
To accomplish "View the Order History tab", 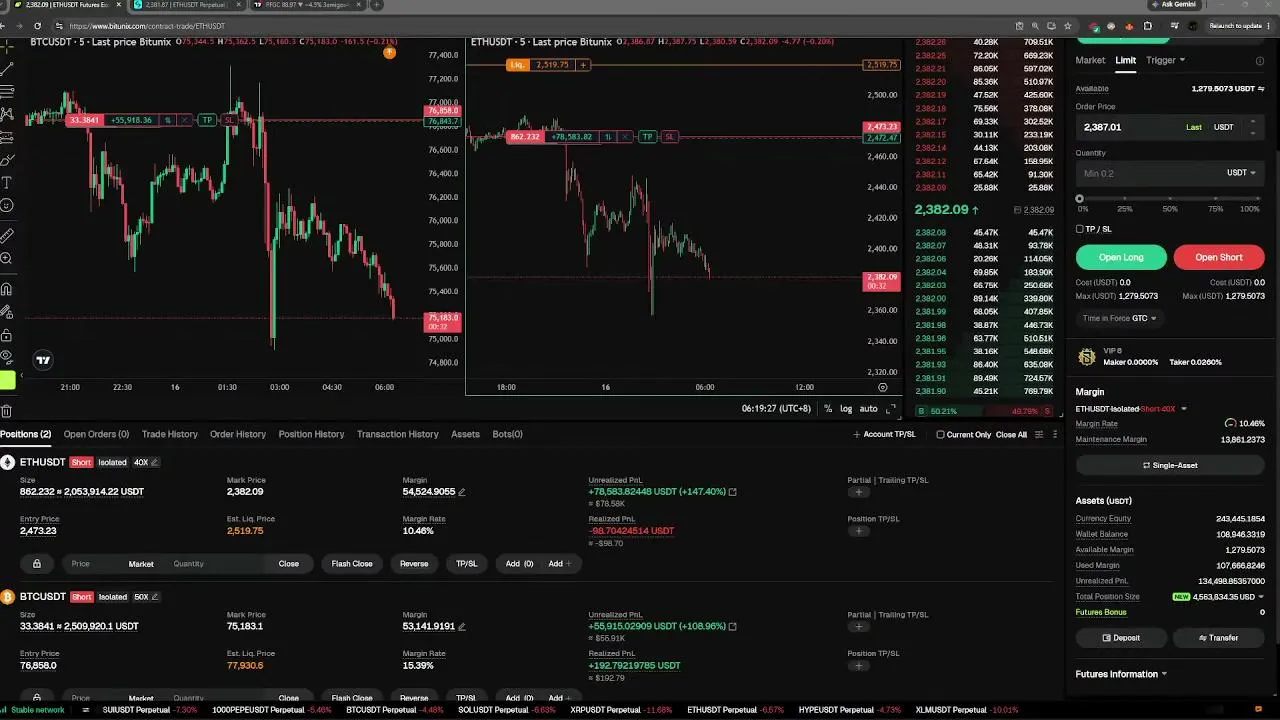I will pos(238,434).
